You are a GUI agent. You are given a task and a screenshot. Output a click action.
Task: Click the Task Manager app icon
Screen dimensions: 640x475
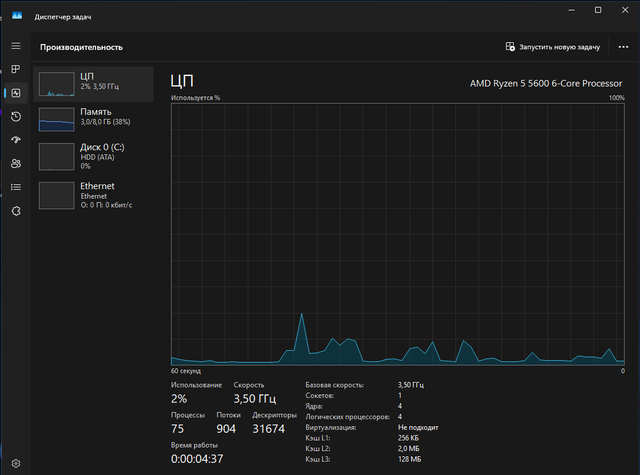pyautogui.click(x=17, y=16)
